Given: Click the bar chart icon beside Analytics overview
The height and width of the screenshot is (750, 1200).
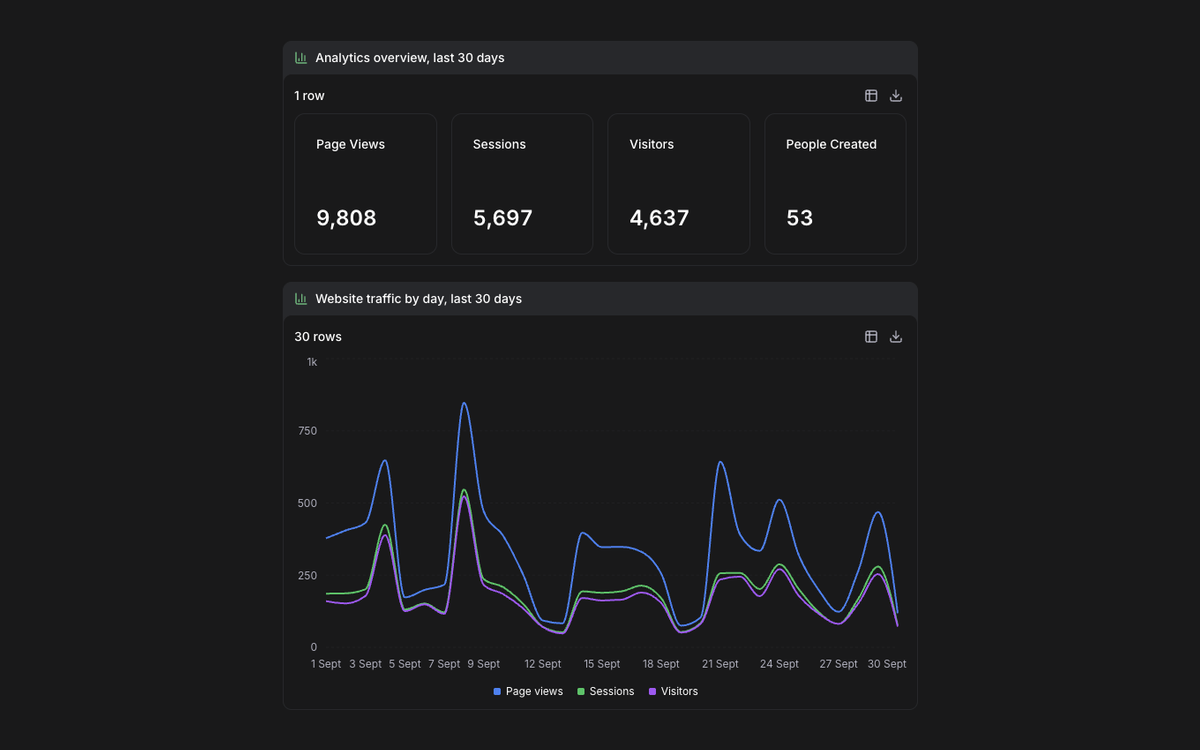Looking at the screenshot, I should click(301, 58).
